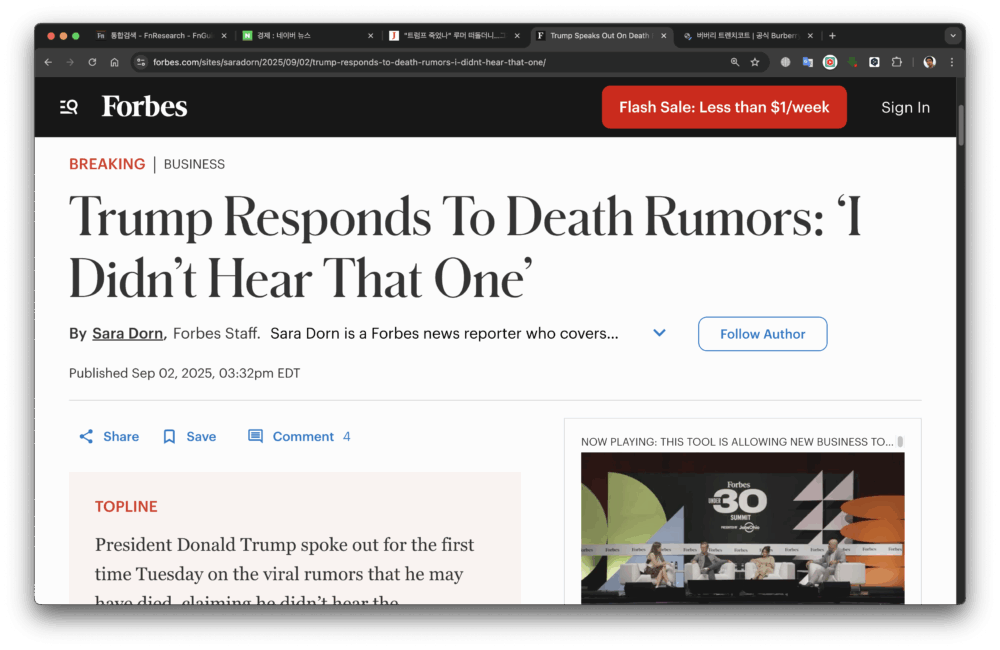Open the Chrome three-dot menu

coord(952,62)
